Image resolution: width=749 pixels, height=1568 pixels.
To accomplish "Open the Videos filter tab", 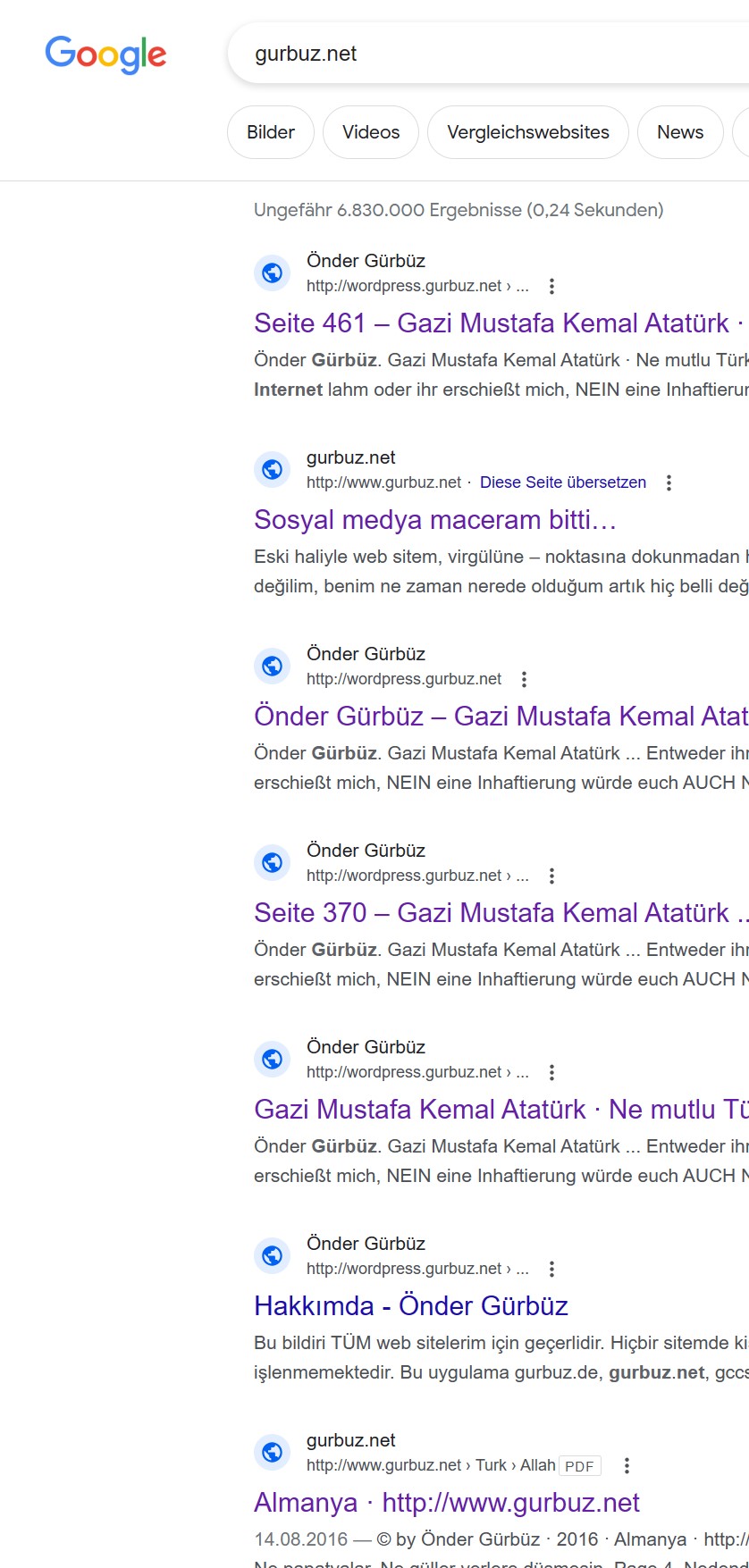I will pyautogui.click(x=371, y=132).
